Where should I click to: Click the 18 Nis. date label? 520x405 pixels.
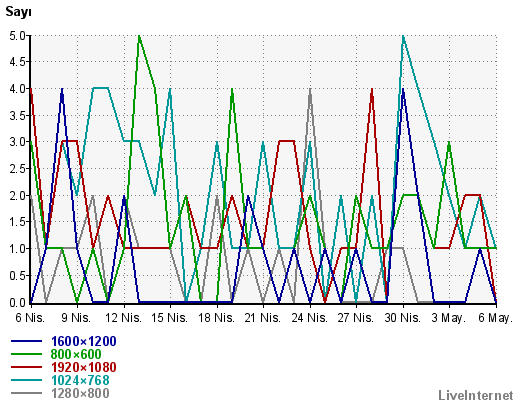coord(217,318)
